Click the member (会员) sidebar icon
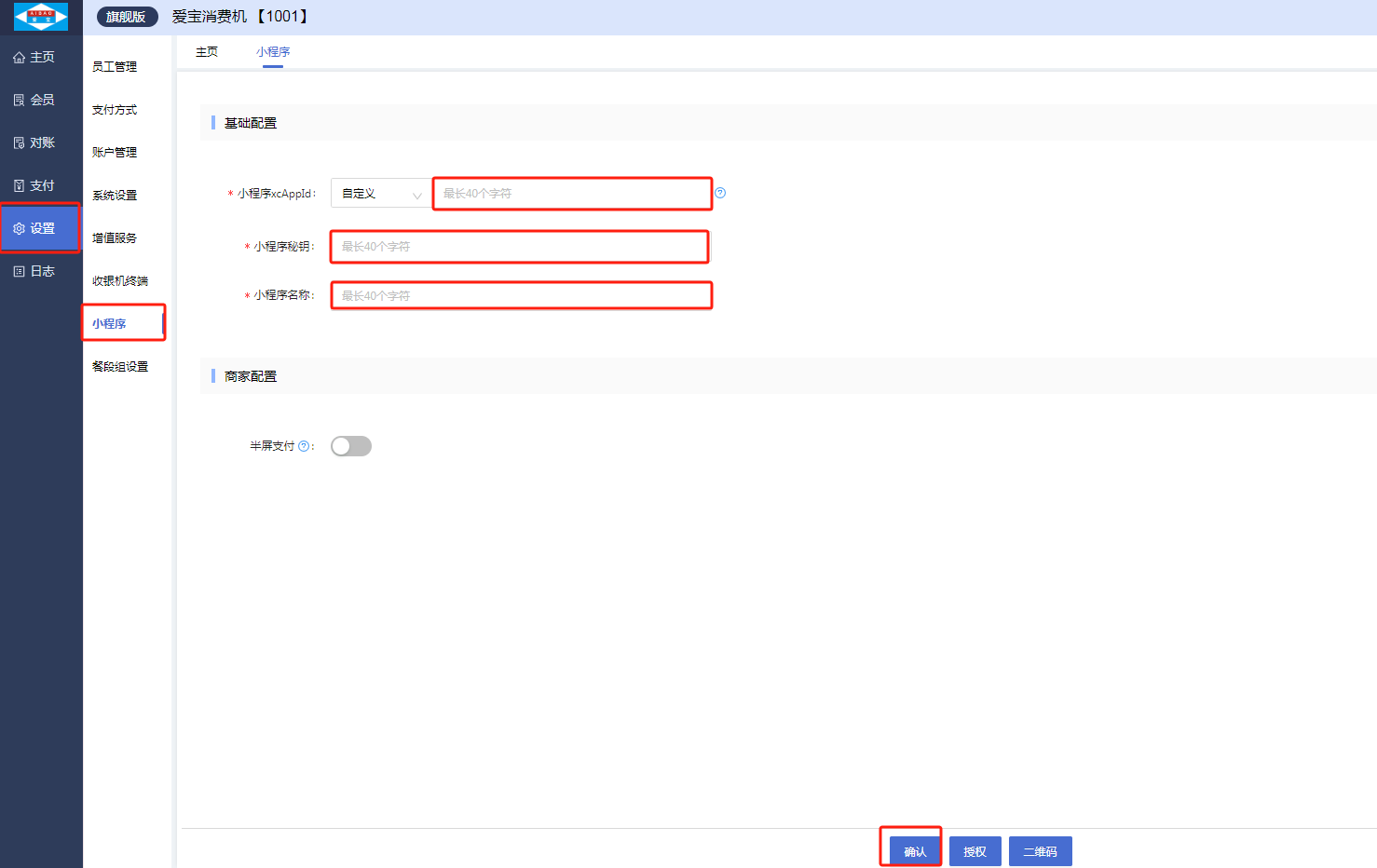The width and height of the screenshot is (1377, 868). [x=19, y=101]
